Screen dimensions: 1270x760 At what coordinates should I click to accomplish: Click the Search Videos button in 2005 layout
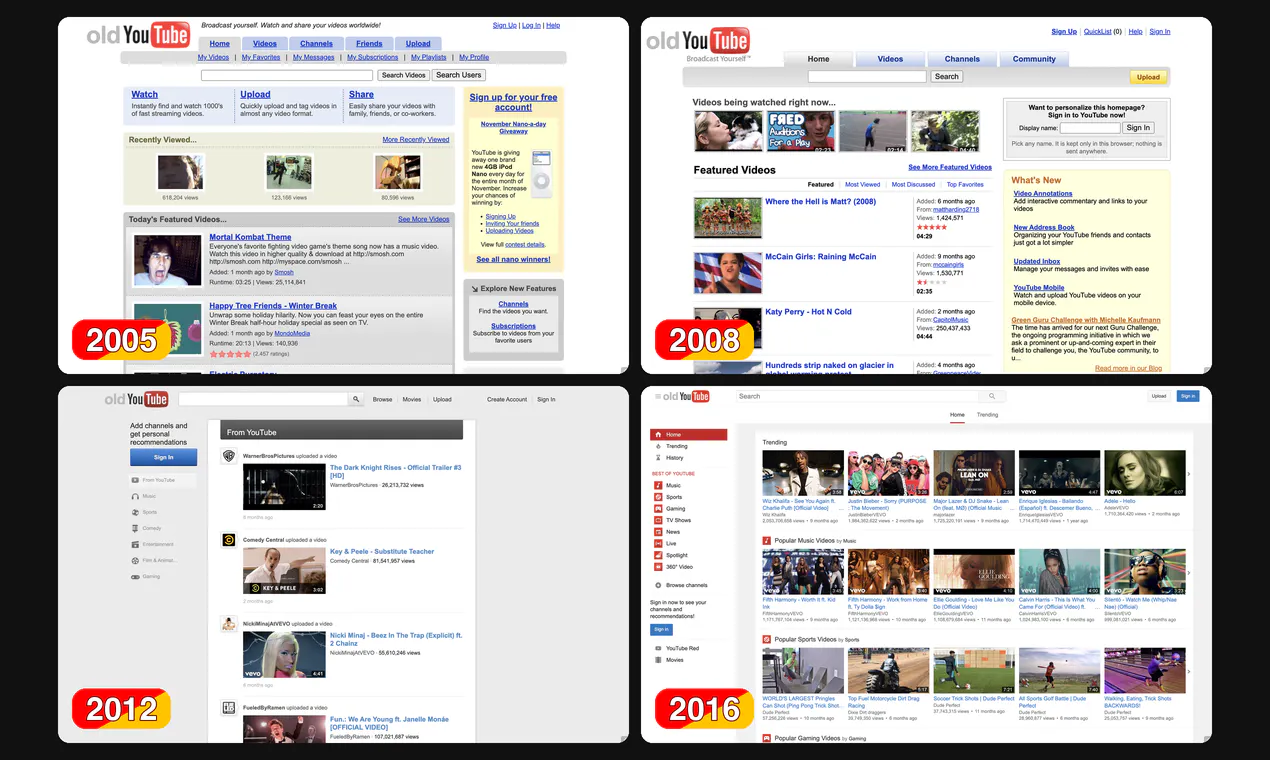(x=404, y=75)
